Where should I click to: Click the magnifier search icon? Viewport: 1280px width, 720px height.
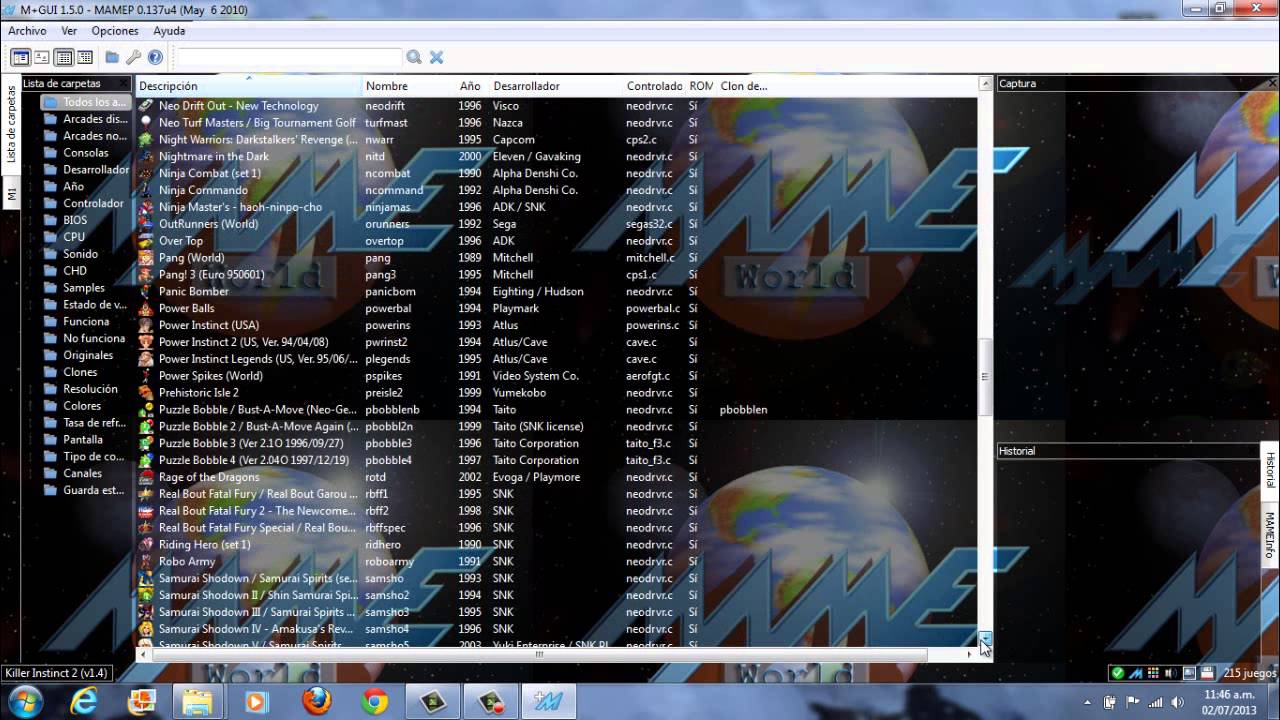pos(414,57)
